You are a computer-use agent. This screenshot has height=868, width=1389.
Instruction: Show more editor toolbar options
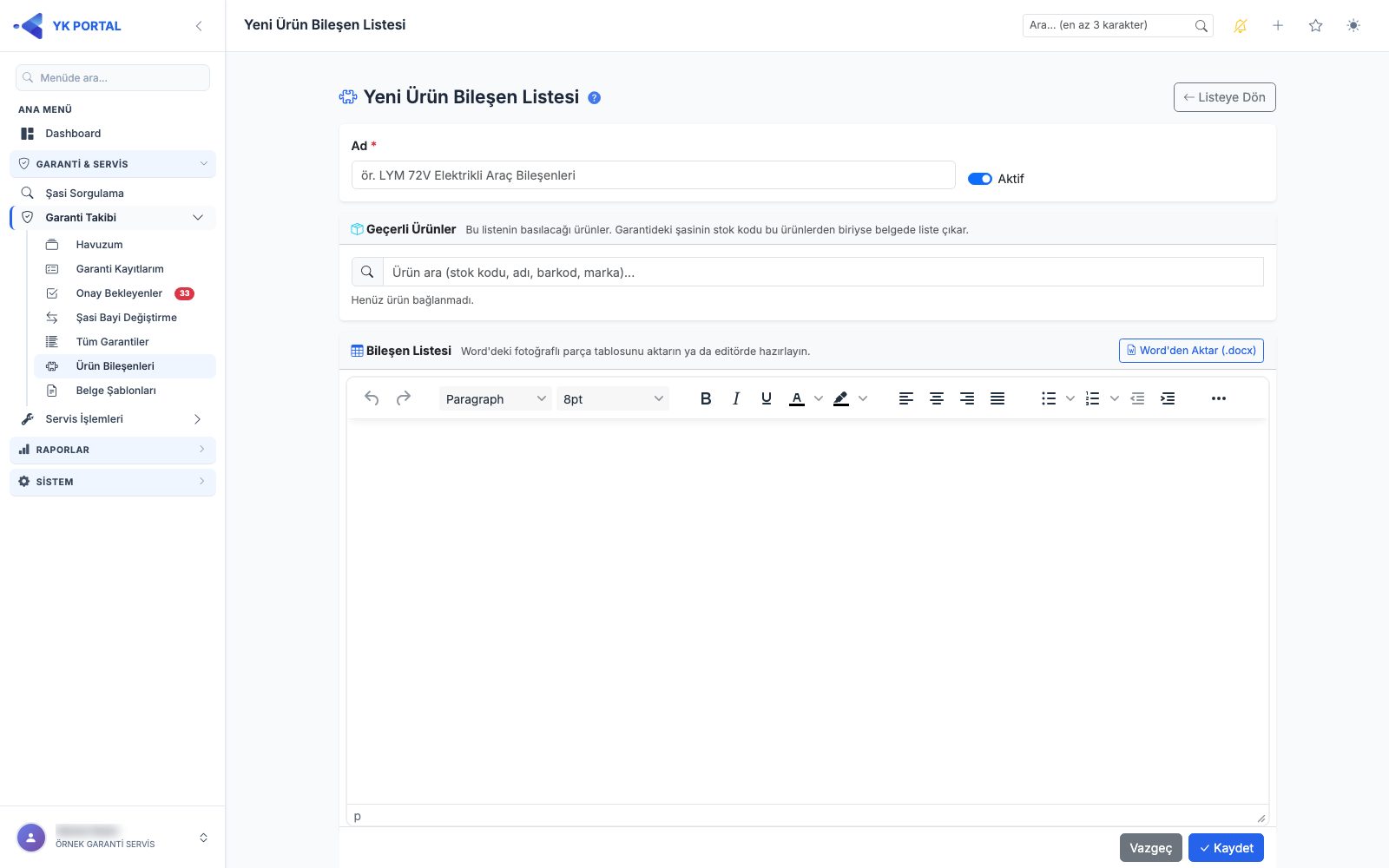(x=1219, y=398)
